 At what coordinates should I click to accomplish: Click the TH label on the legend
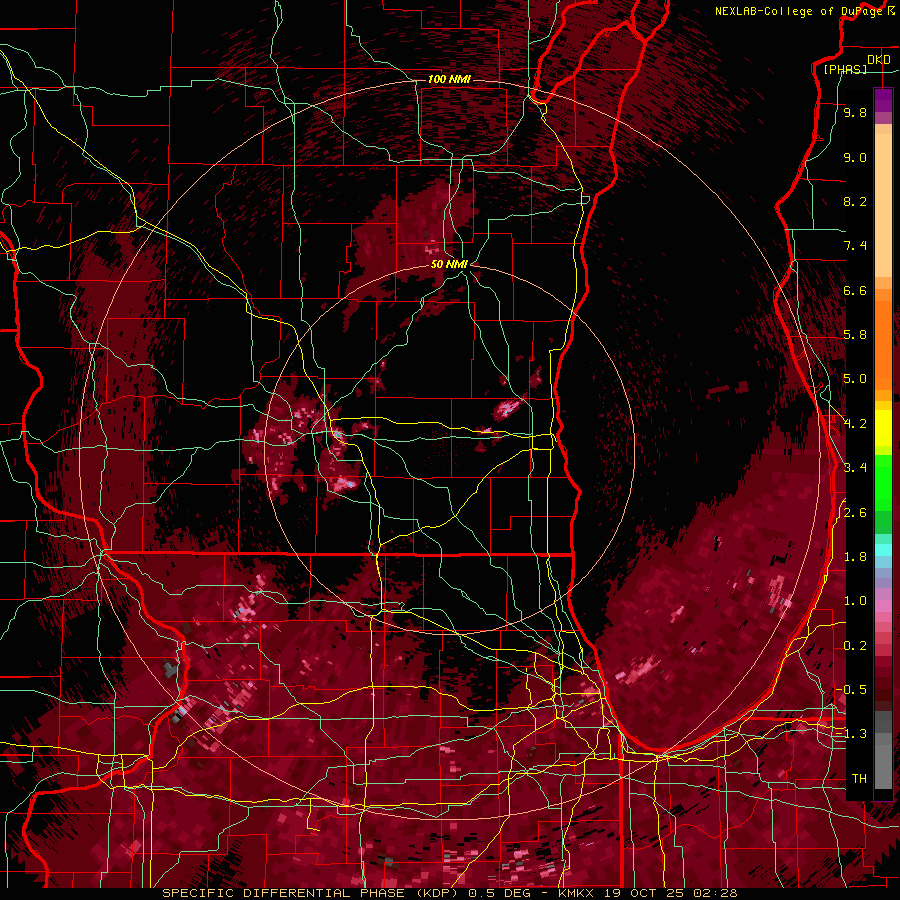[x=859, y=779]
